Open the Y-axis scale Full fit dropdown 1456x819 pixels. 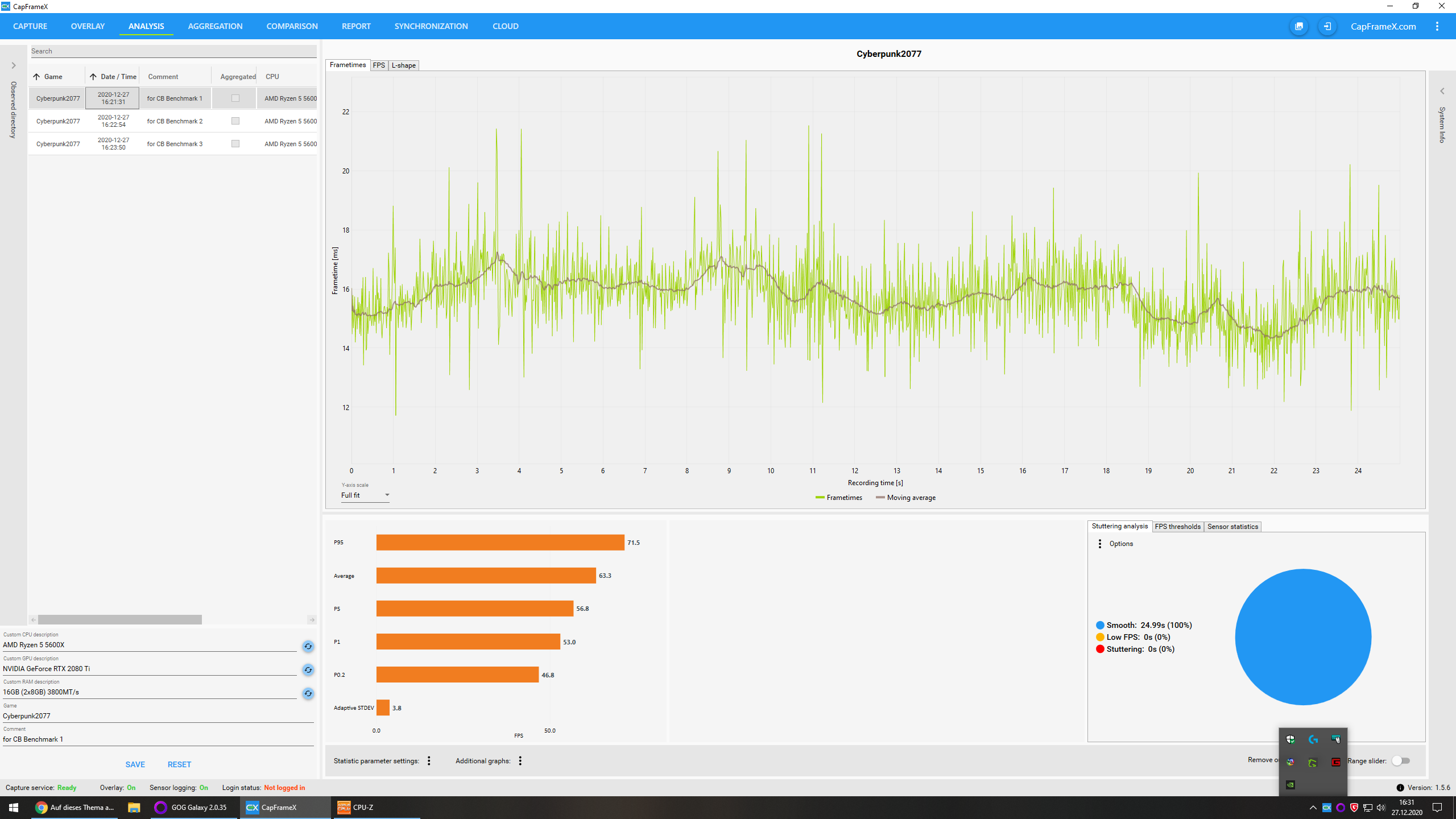coord(365,495)
